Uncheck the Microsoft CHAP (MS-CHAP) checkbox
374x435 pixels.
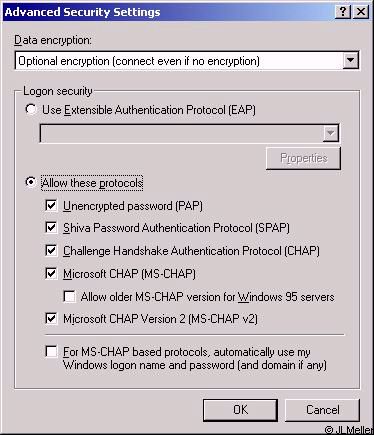tap(51, 273)
